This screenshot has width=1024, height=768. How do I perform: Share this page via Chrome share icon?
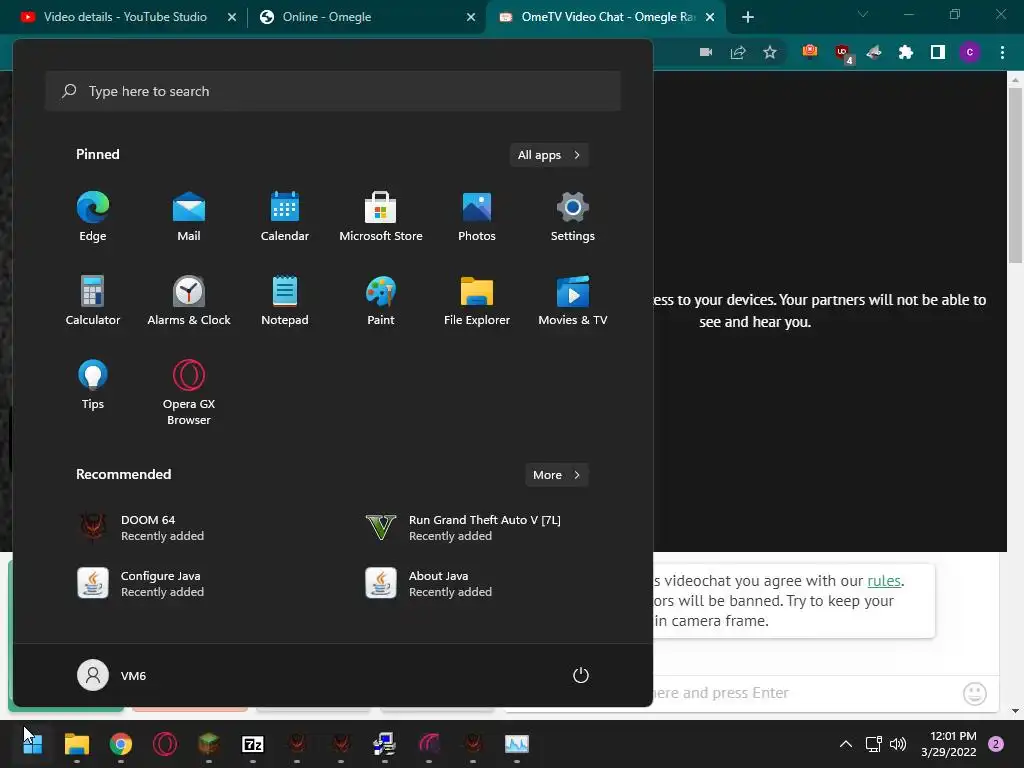coord(738,52)
